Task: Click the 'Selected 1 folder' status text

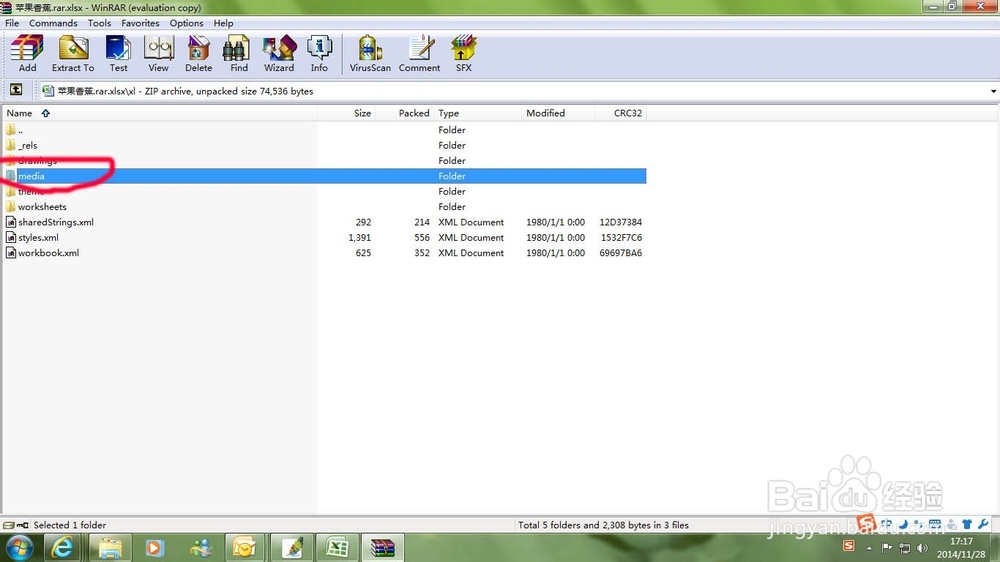Action: 70,525
